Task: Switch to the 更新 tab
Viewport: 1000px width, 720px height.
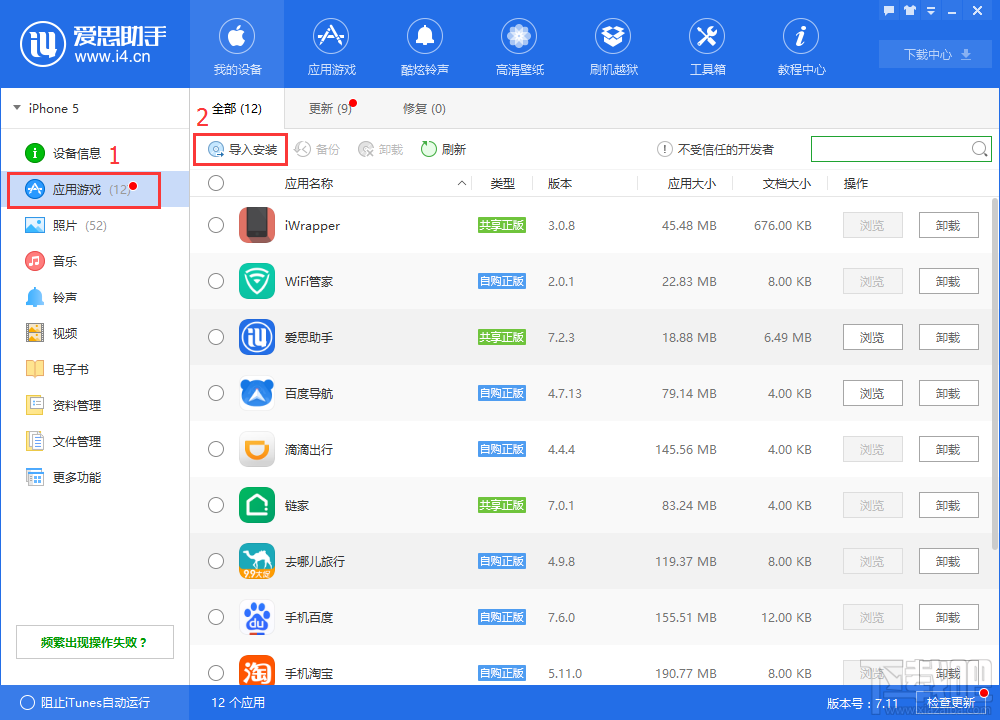Action: (330, 108)
